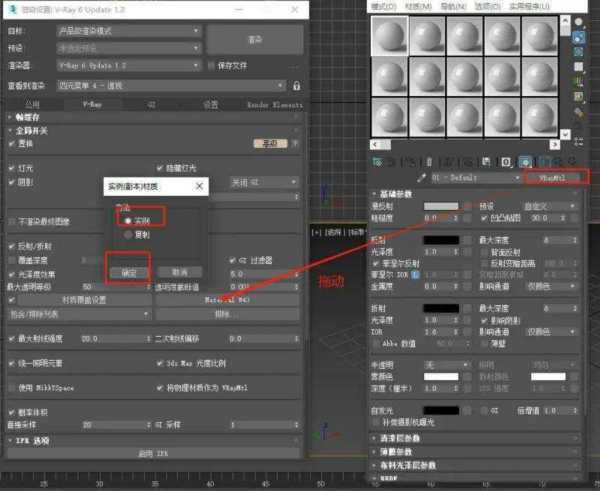Click the Start IPR (启用 IPR) button
The image size is (600, 491).
(x=153, y=454)
